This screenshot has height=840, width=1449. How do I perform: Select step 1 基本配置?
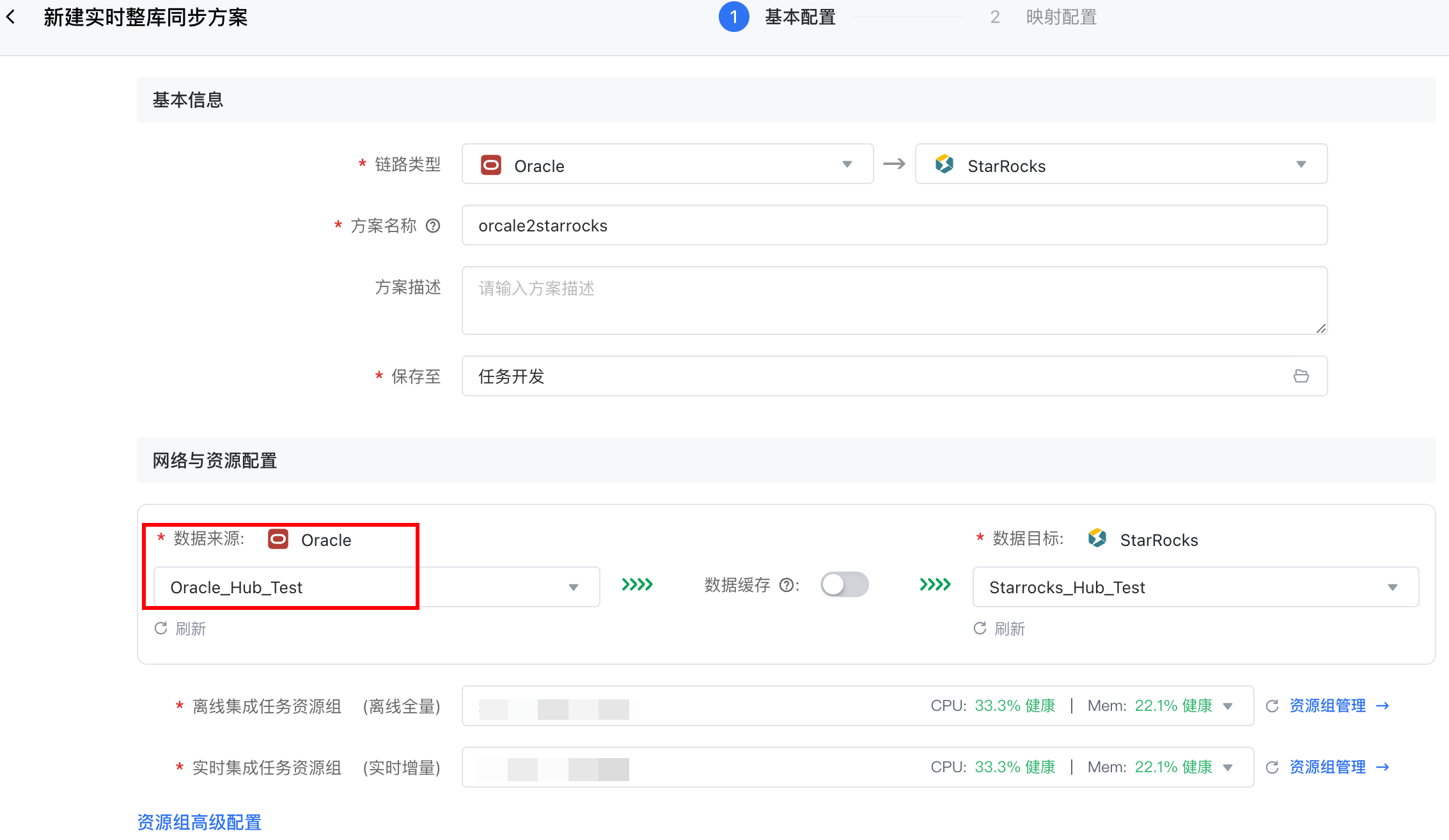[x=778, y=17]
